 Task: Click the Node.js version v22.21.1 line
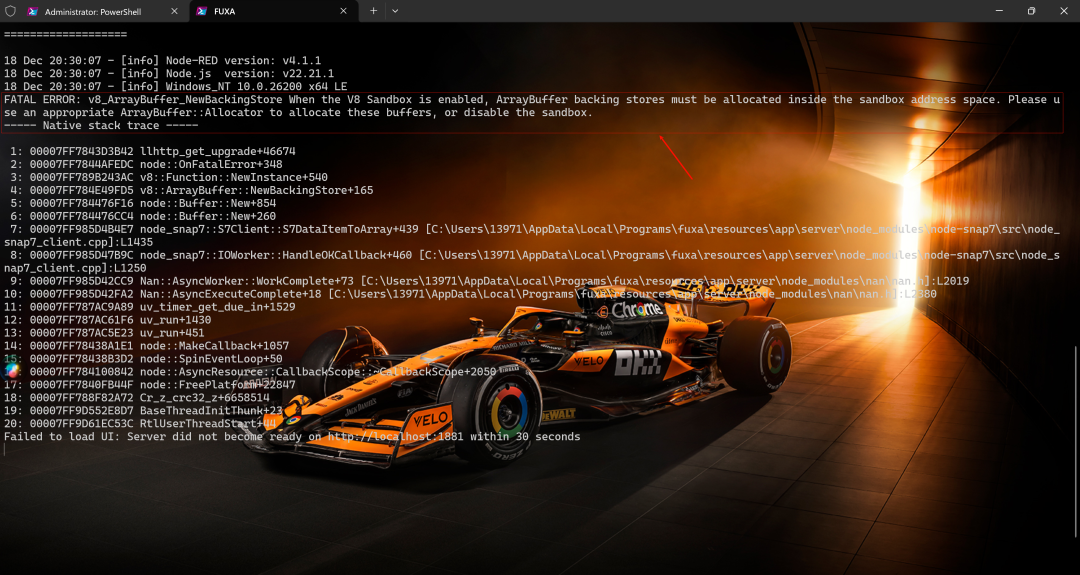[169, 74]
